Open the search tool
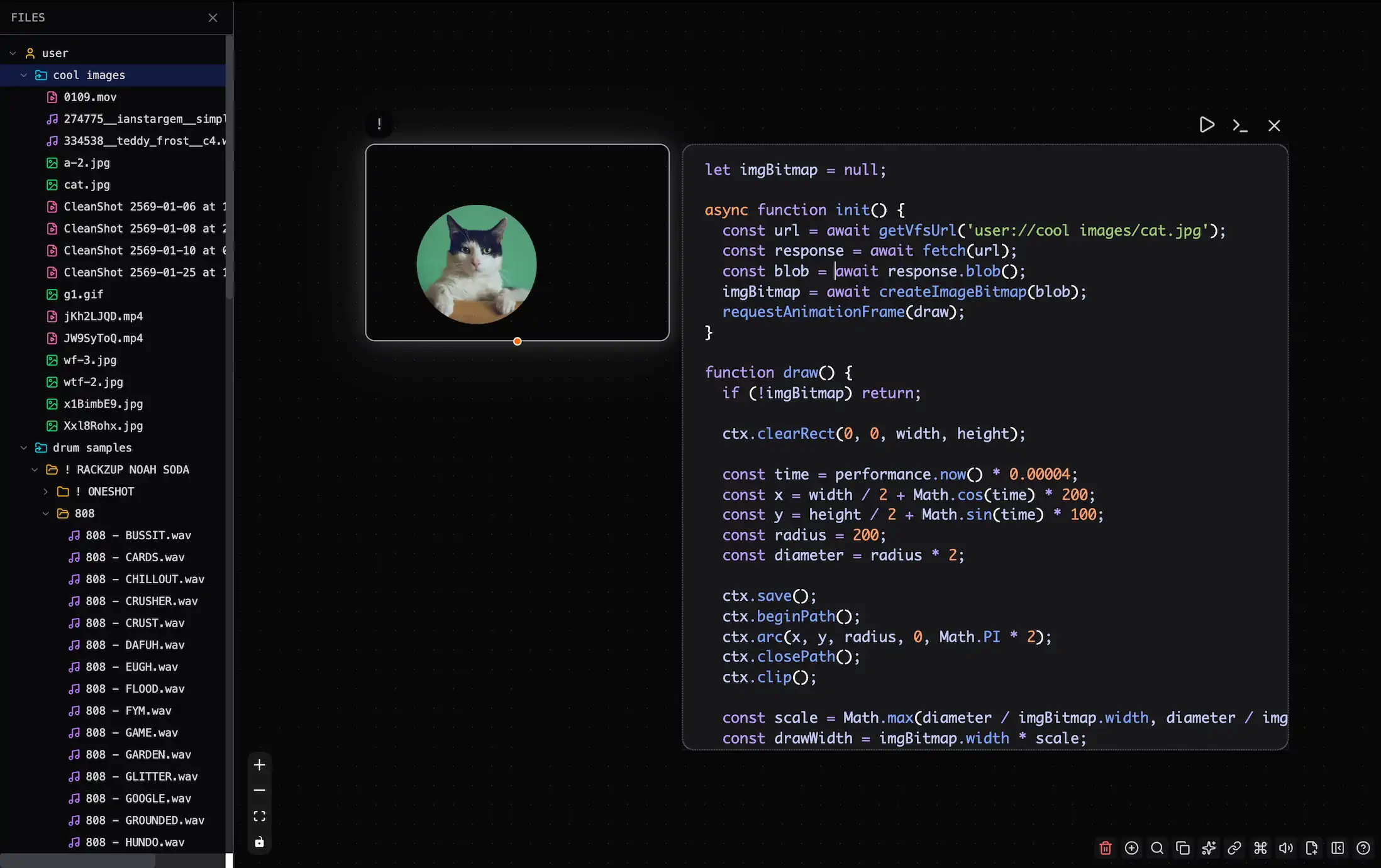The image size is (1381, 868). (x=1157, y=848)
